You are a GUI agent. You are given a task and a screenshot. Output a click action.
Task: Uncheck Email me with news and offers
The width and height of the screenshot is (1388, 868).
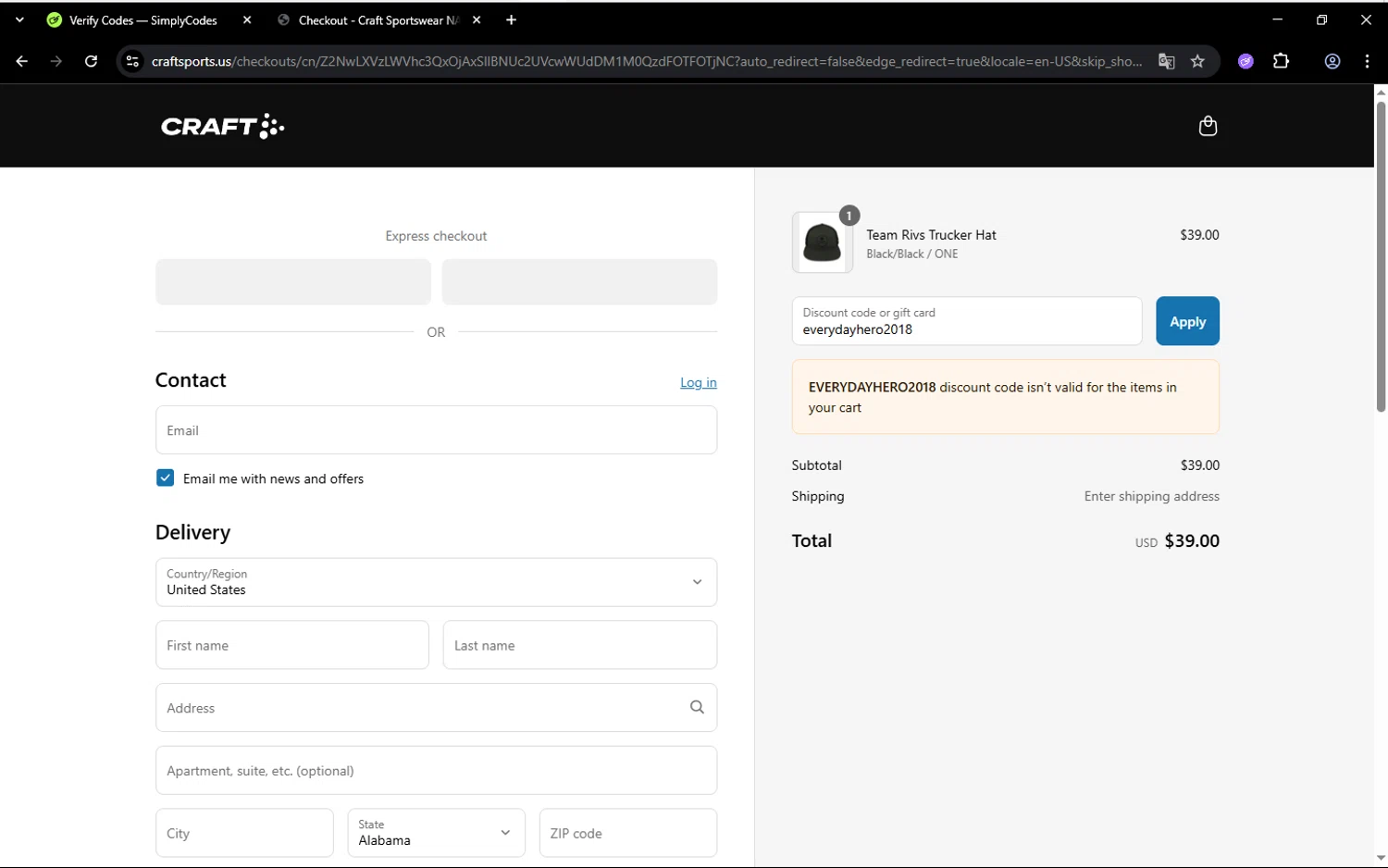pyautogui.click(x=165, y=478)
